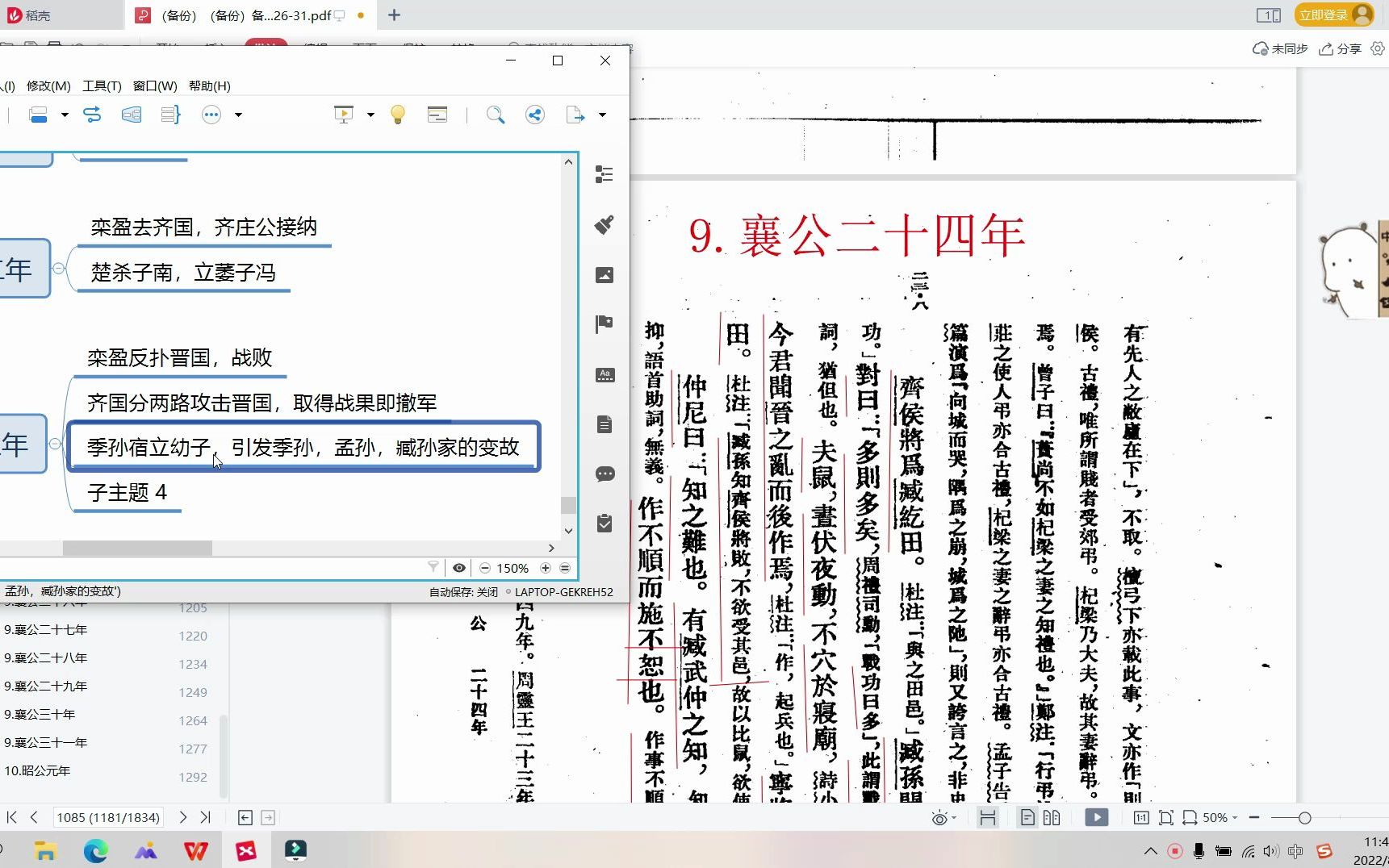The image size is (1389, 868).
Task: Open the 50% zoom dropdown in PDF viewer
Action: pyautogui.click(x=1220, y=817)
